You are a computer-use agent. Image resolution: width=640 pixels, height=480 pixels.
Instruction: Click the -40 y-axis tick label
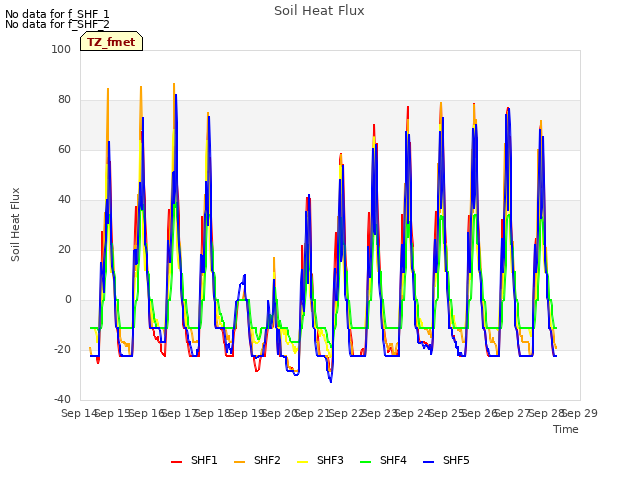[62, 399]
